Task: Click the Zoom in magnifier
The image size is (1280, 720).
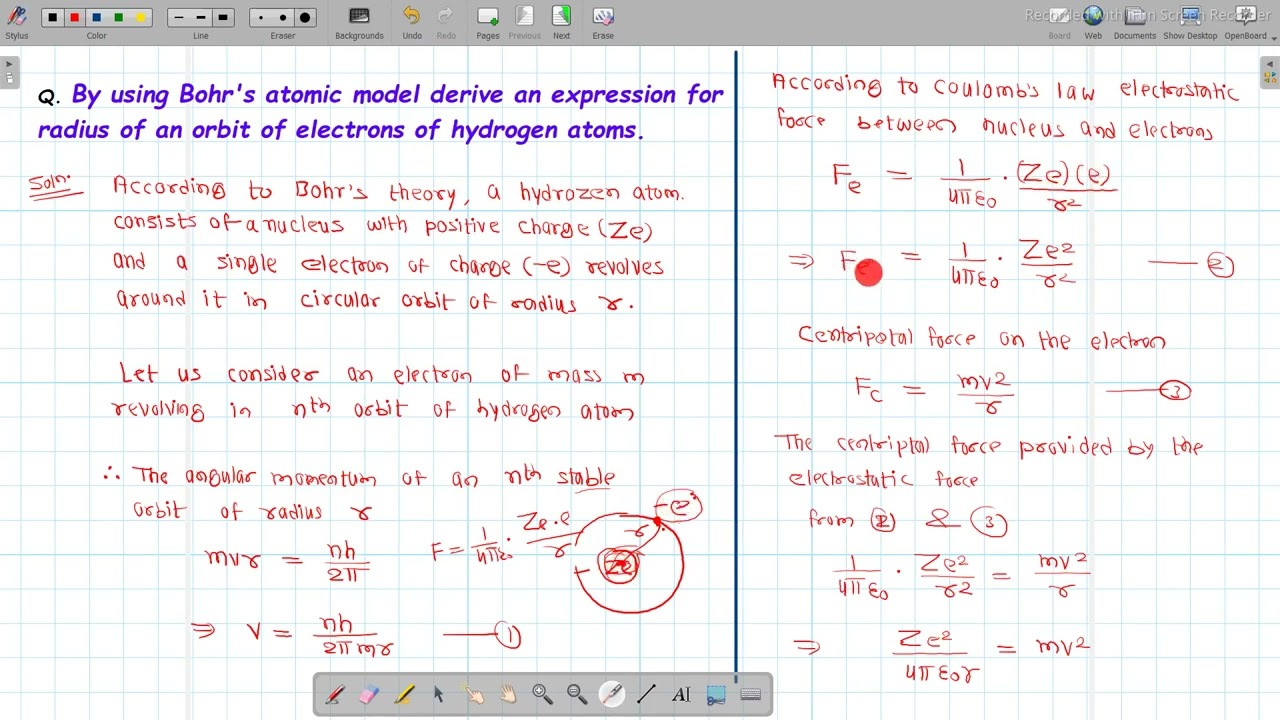Action: coord(542,694)
